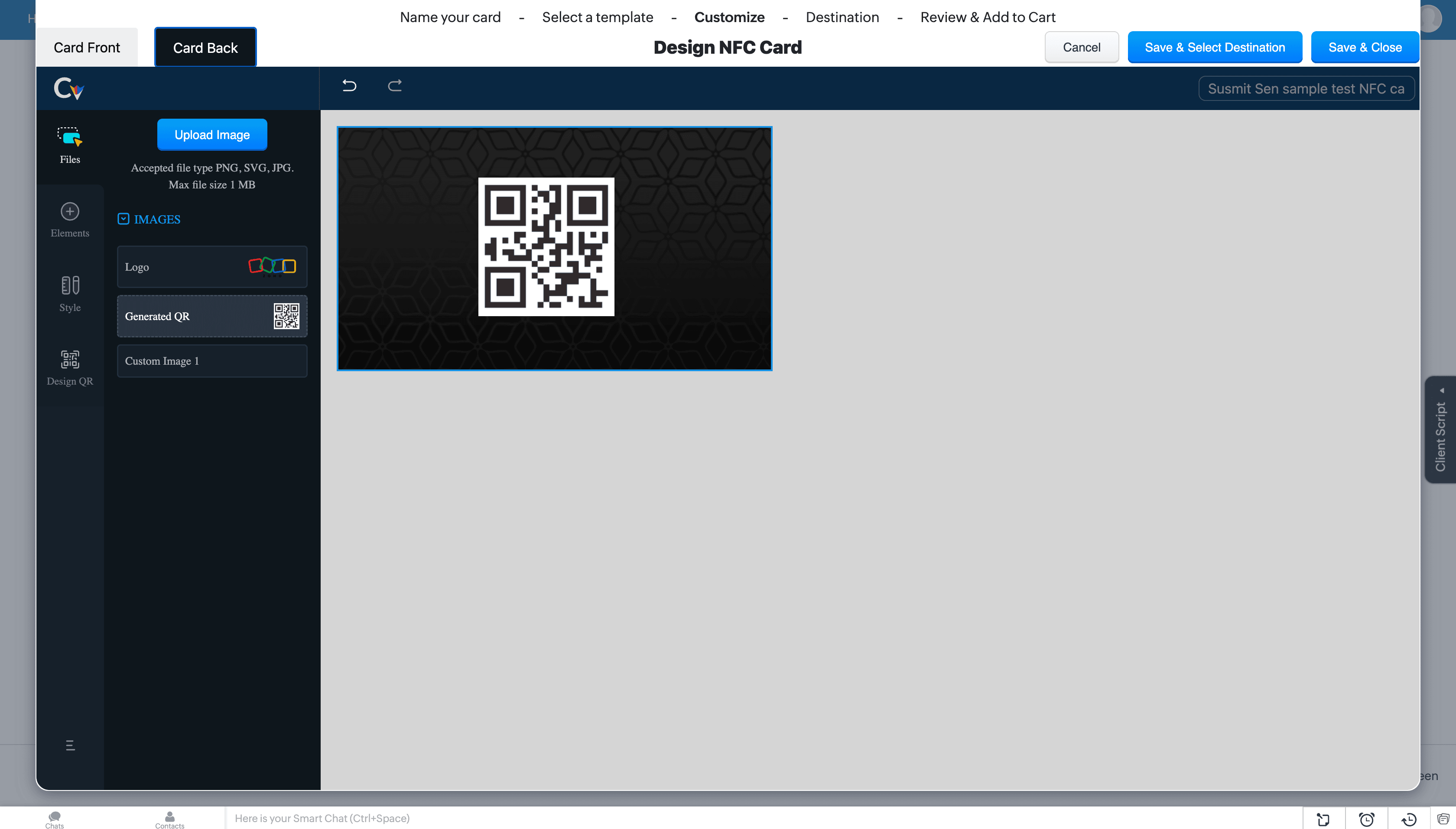
Task: Select the Generated QR image item
Action: (x=212, y=316)
